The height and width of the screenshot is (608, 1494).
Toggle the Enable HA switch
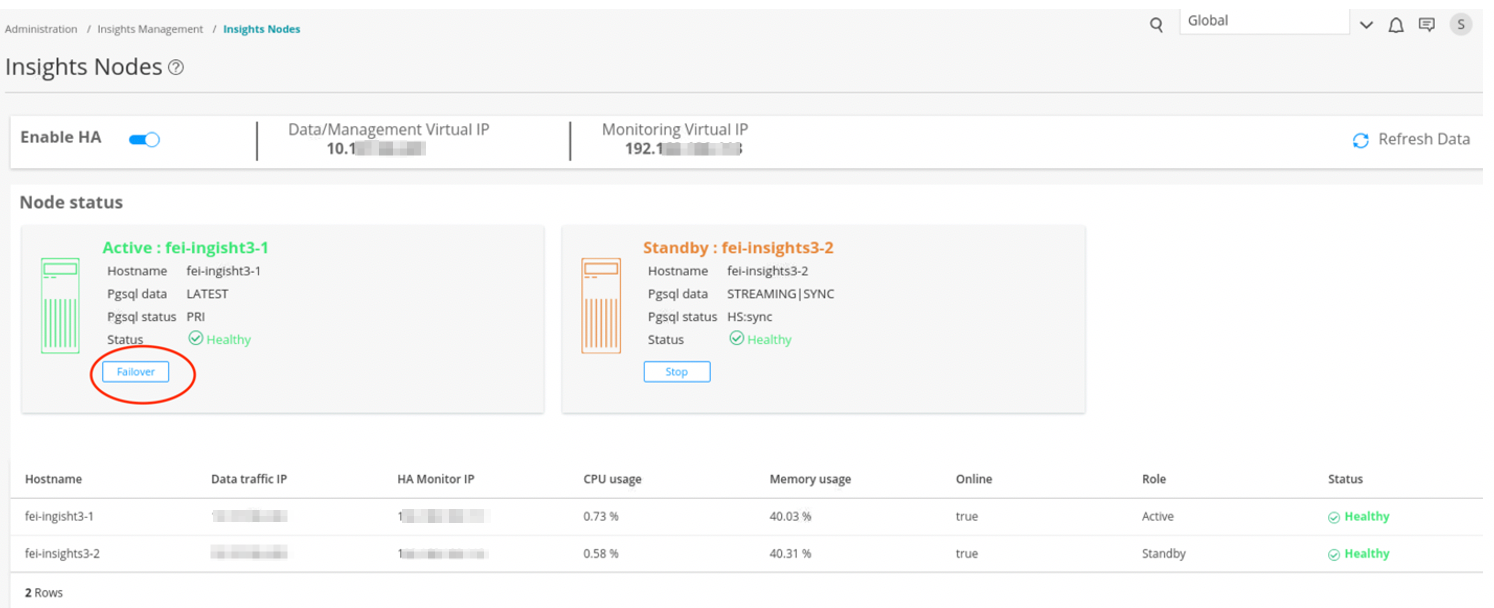tap(145, 139)
